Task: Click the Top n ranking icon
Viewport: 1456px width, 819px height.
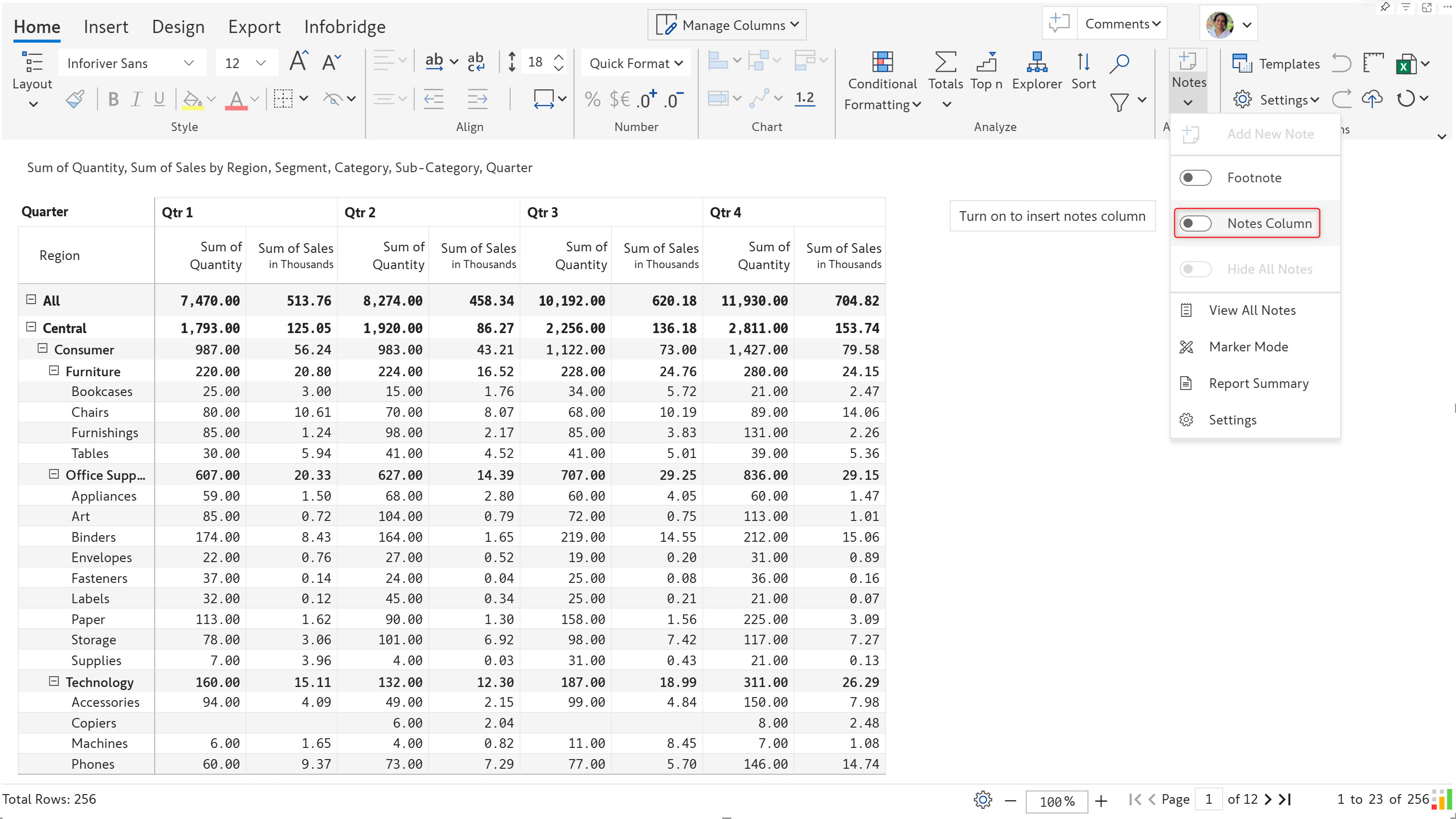Action: [x=986, y=62]
